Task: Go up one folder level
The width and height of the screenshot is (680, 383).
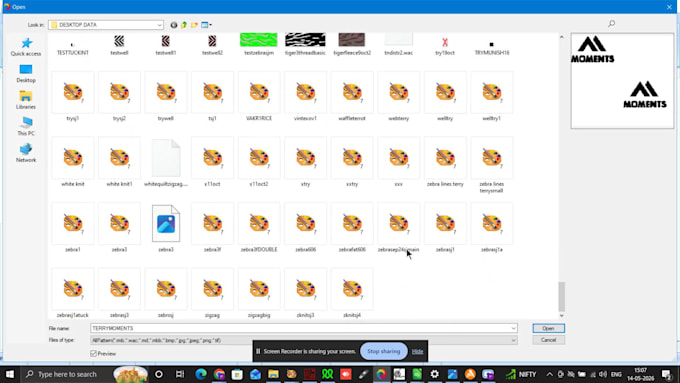Action: click(184, 25)
